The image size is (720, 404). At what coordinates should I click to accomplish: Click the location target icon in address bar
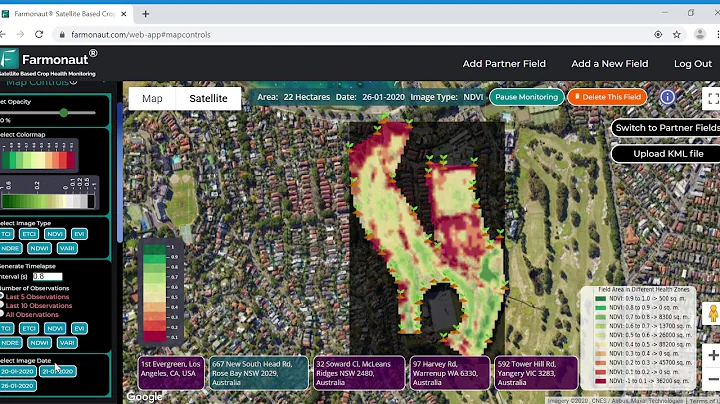tap(658, 34)
